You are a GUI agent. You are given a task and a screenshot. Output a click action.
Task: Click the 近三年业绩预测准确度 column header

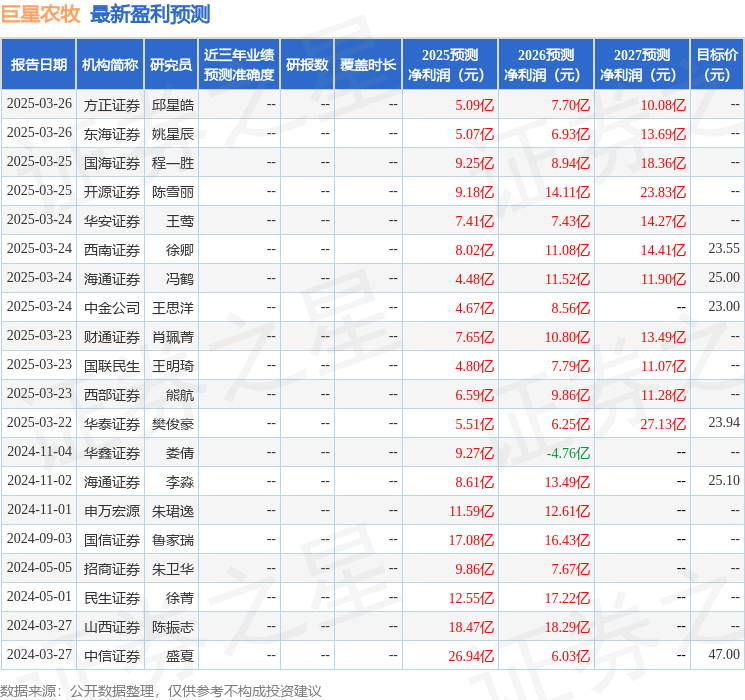[238, 64]
